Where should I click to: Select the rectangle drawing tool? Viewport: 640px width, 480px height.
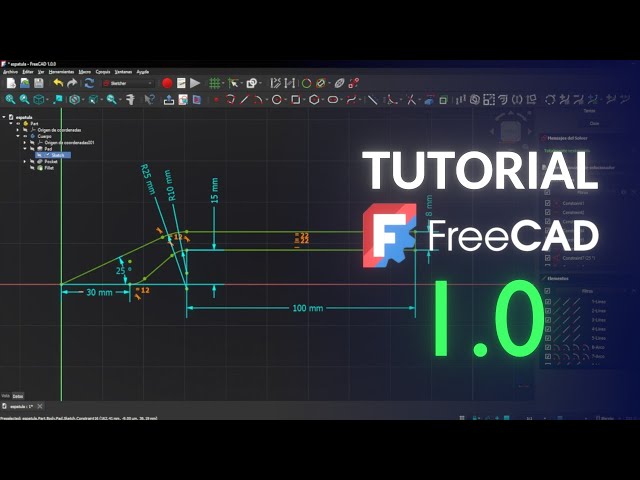(x=296, y=99)
